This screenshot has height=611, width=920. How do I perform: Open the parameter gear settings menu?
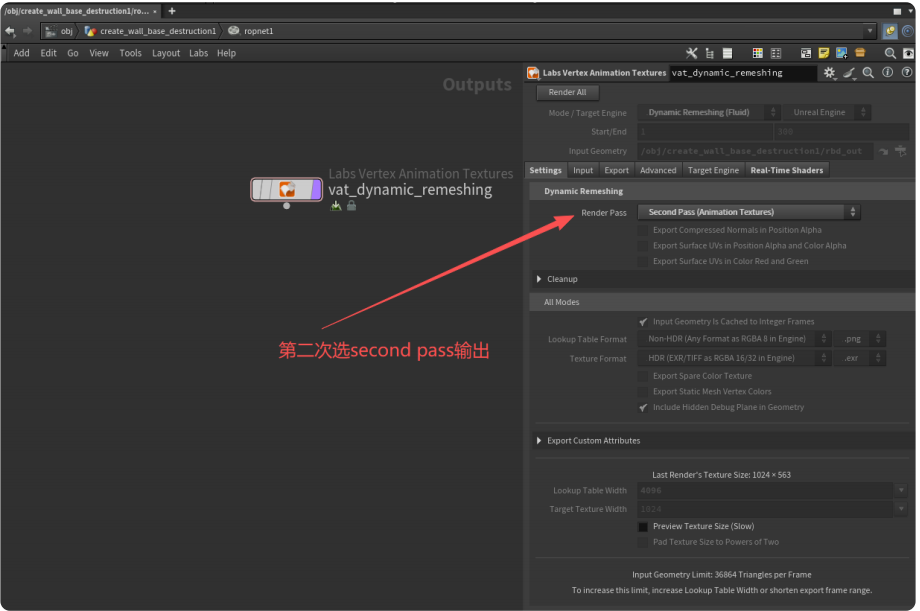click(x=829, y=73)
